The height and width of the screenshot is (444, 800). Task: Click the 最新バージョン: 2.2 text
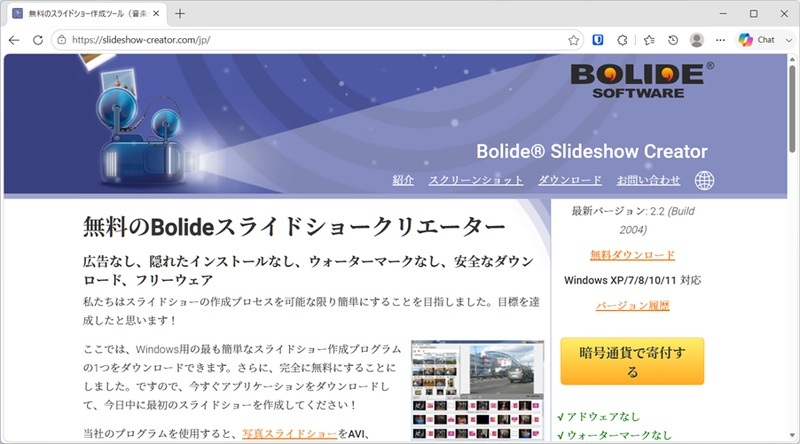(617, 211)
